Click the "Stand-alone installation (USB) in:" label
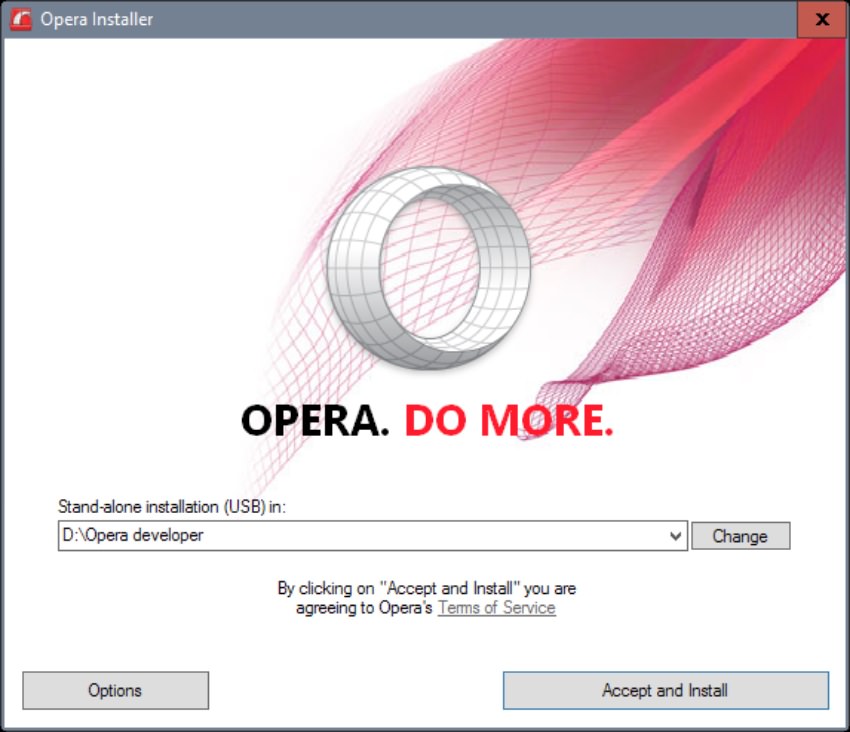This screenshot has height=732, width=850. [x=172, y=507]
